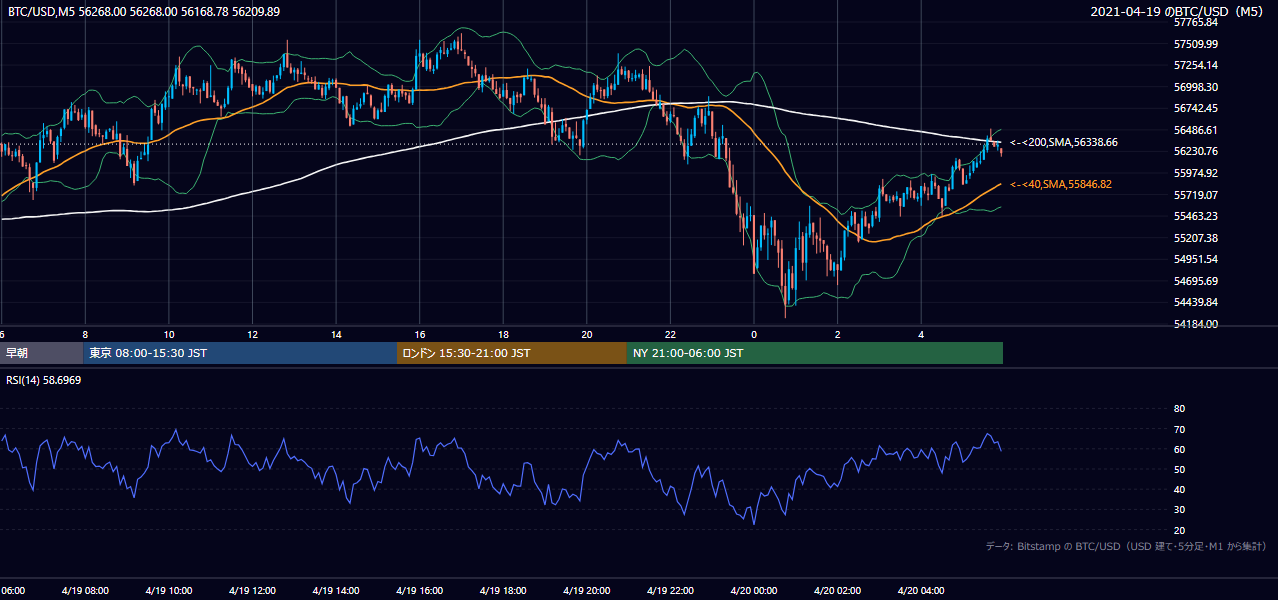The height and width of the screenshot is (600, 1278).
Task: Click hour label 0 on price chart axis
Action: click(754, 334)
